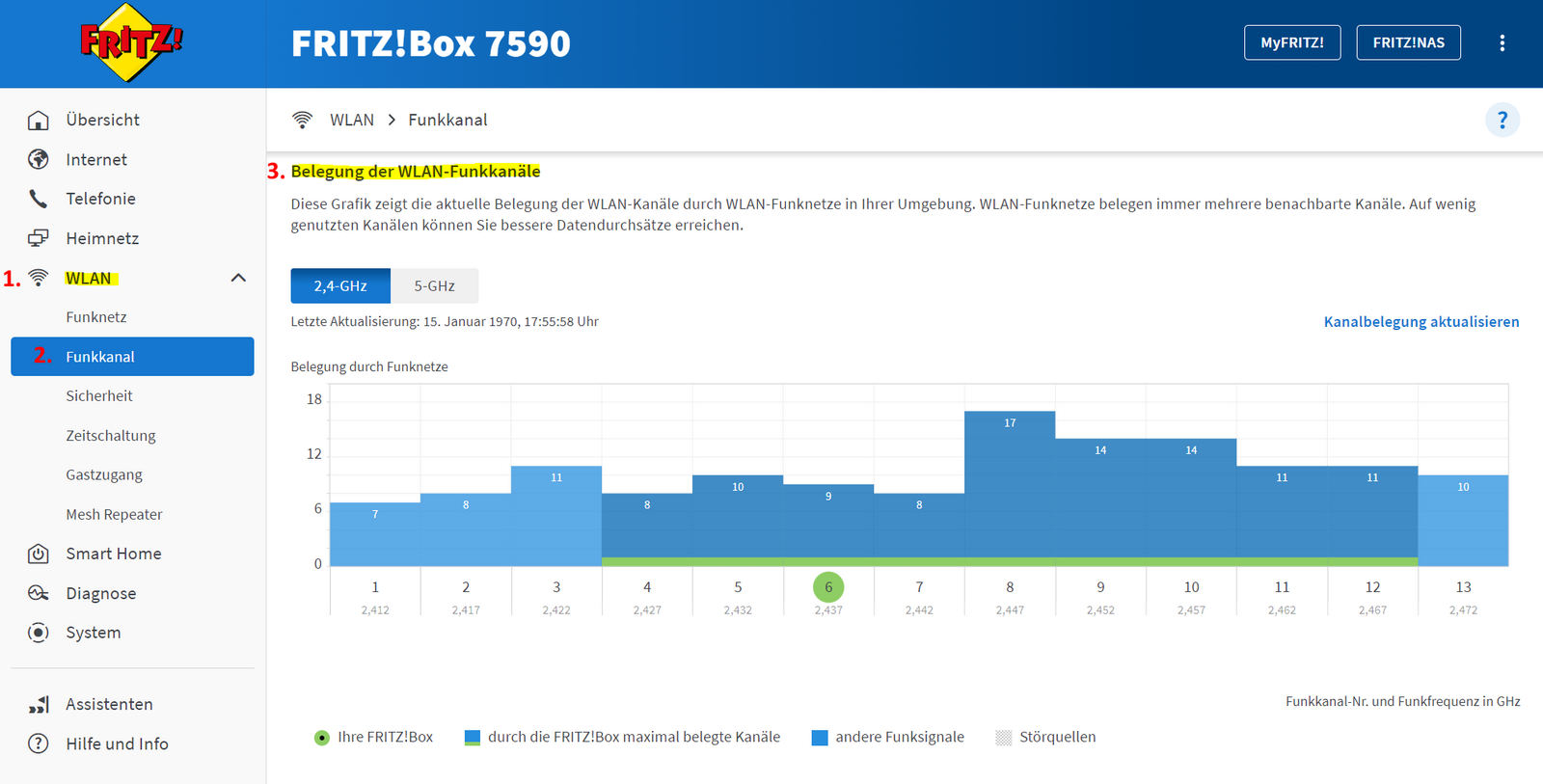Click the System gear icon
The width and height of the screenshot is (1543, 784).
click(39, 633)
